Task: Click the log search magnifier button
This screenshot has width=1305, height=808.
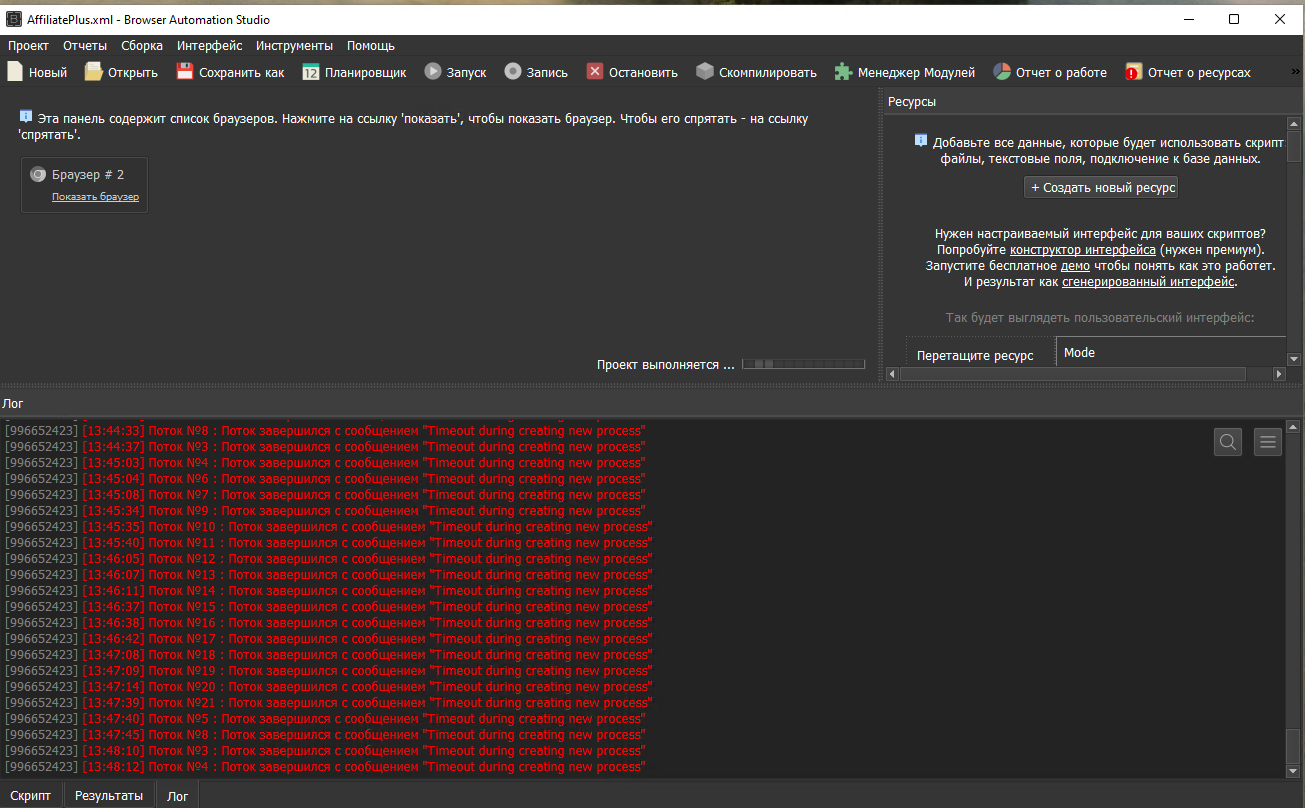Action: [x=1228, y=441]
